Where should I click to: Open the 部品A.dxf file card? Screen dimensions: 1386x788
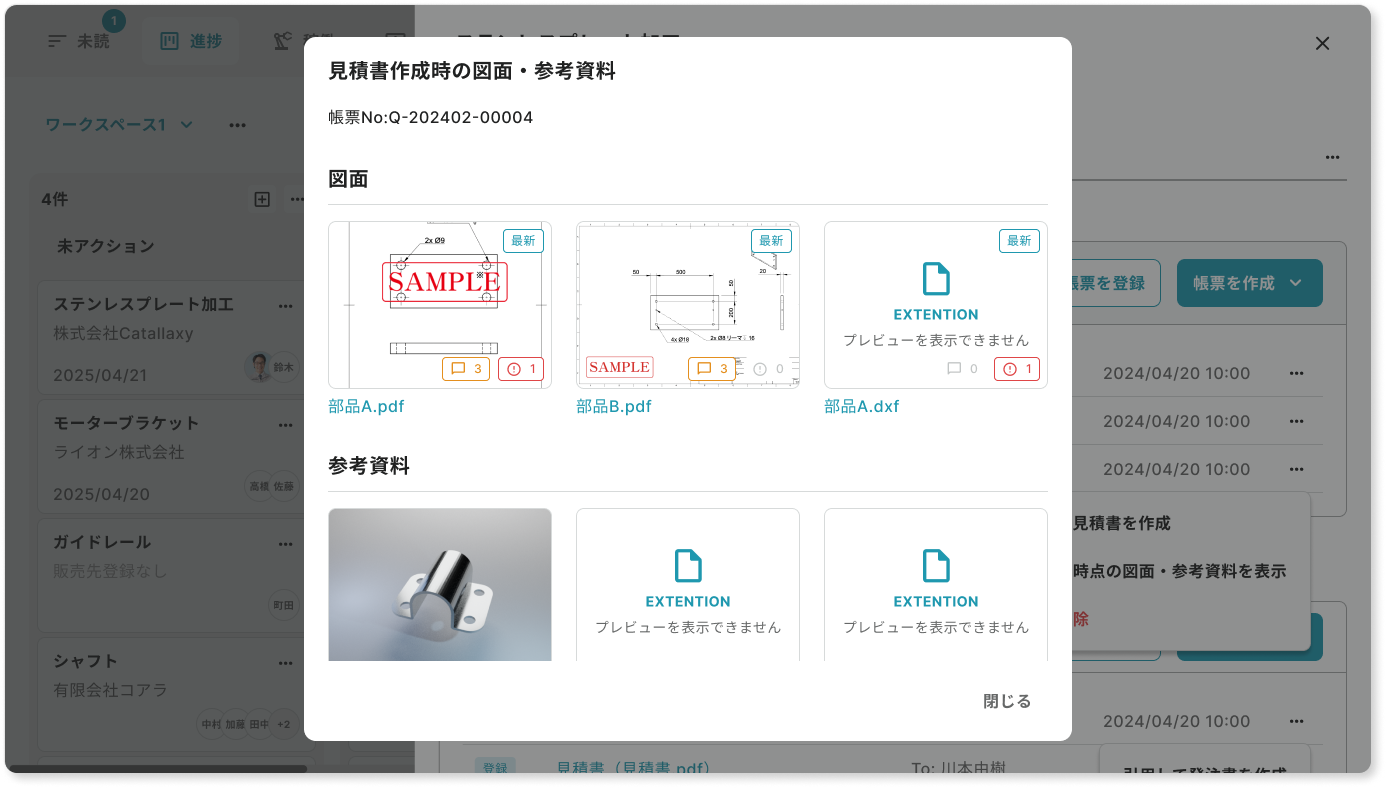pyautogui.click(x=936, y=305)
